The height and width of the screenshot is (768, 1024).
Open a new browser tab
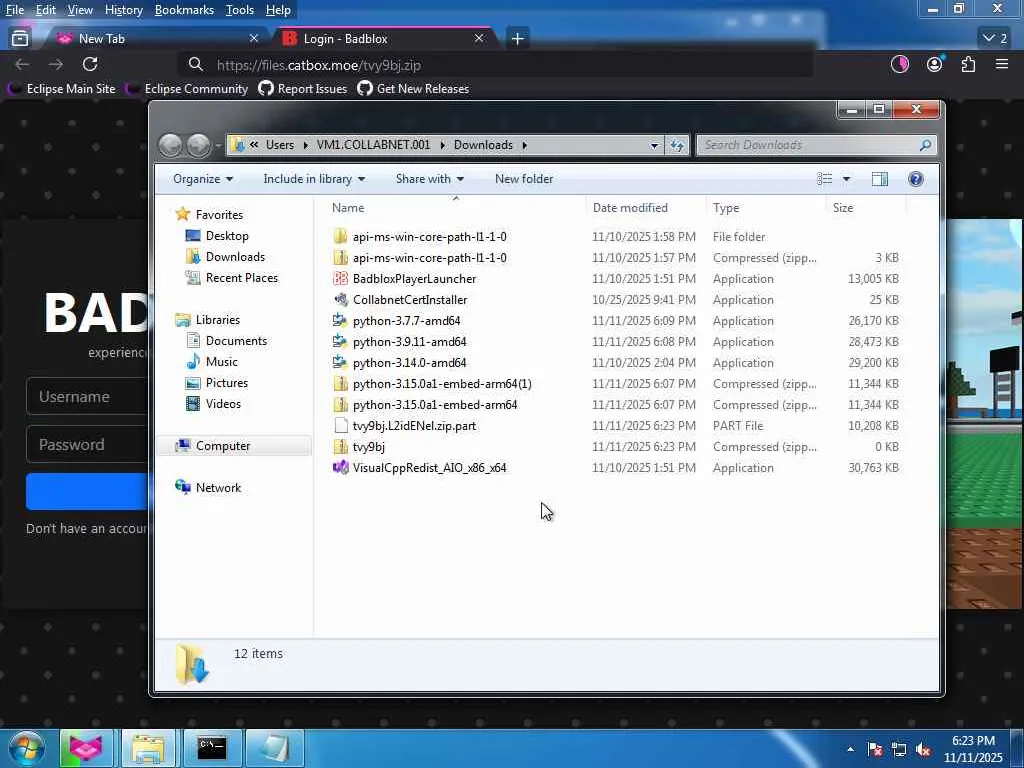tap(517, 39)
